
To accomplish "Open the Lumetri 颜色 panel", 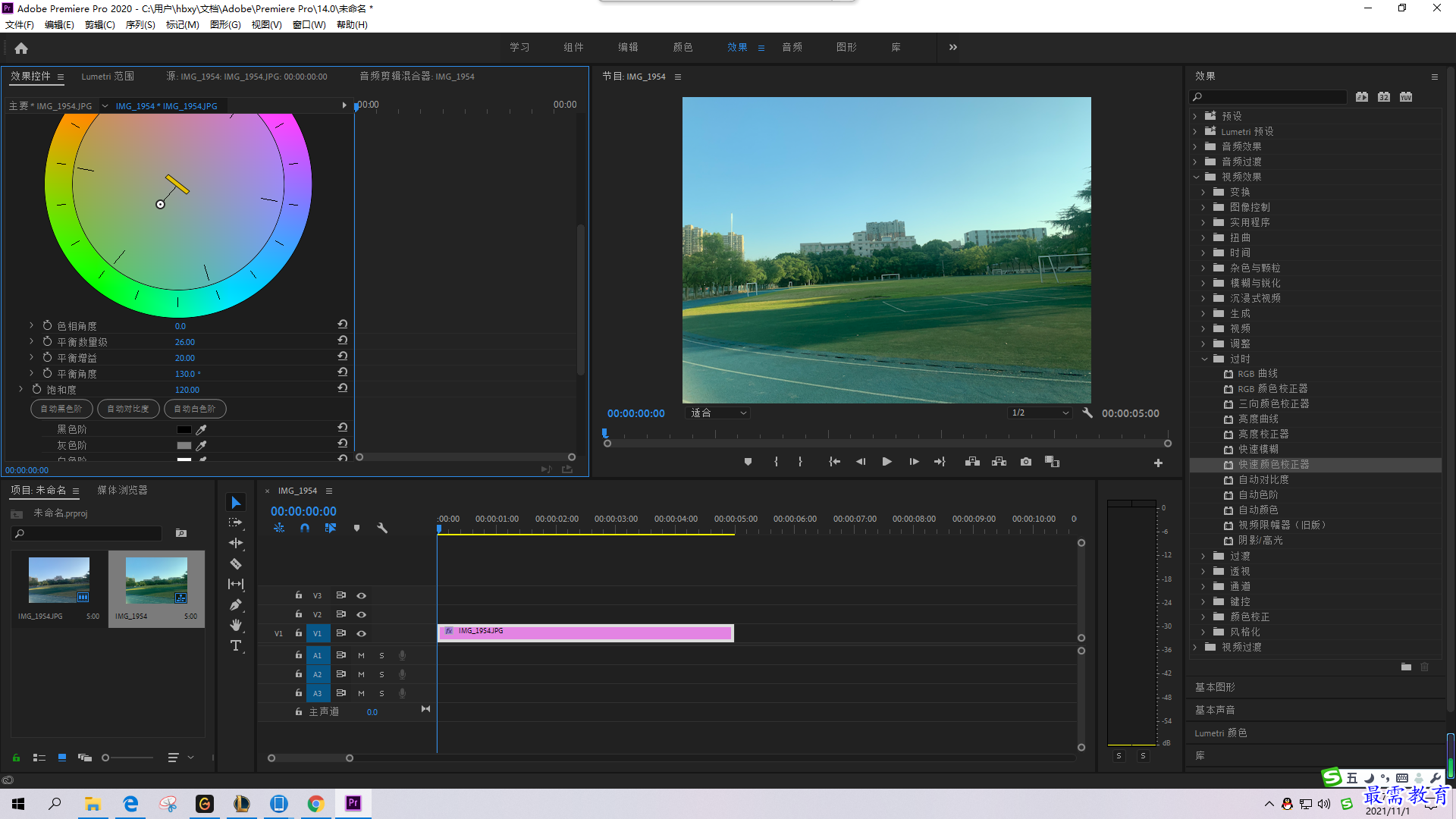I will pos(1221,733).
